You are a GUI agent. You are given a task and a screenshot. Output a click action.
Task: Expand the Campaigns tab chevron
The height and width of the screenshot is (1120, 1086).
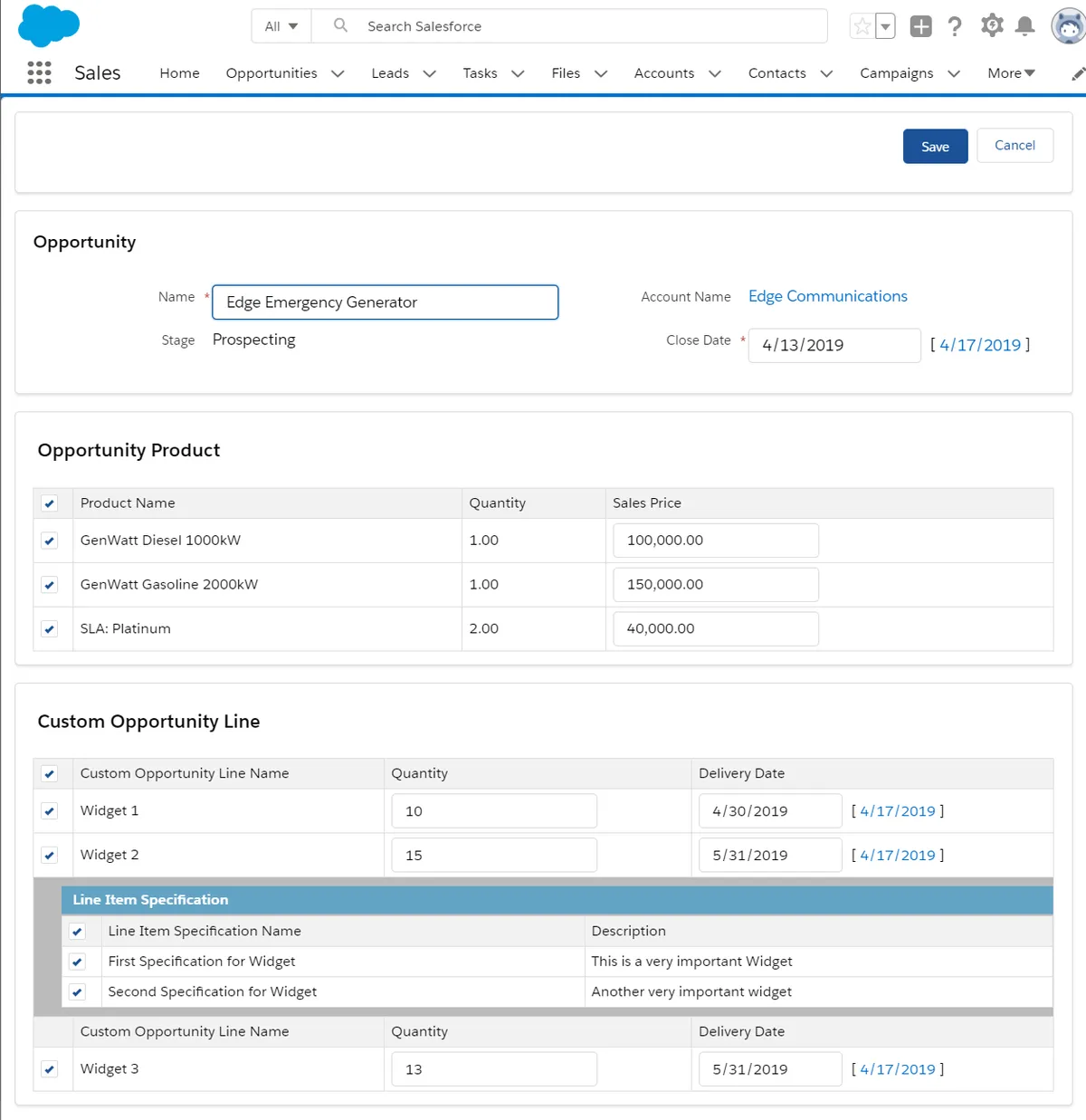click(954, 73)
